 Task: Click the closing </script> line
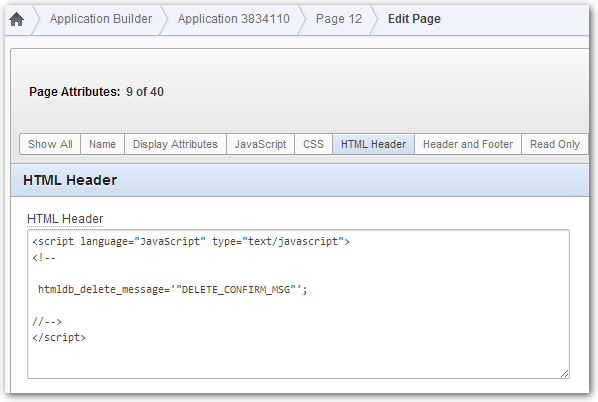[x=59, y=338]
